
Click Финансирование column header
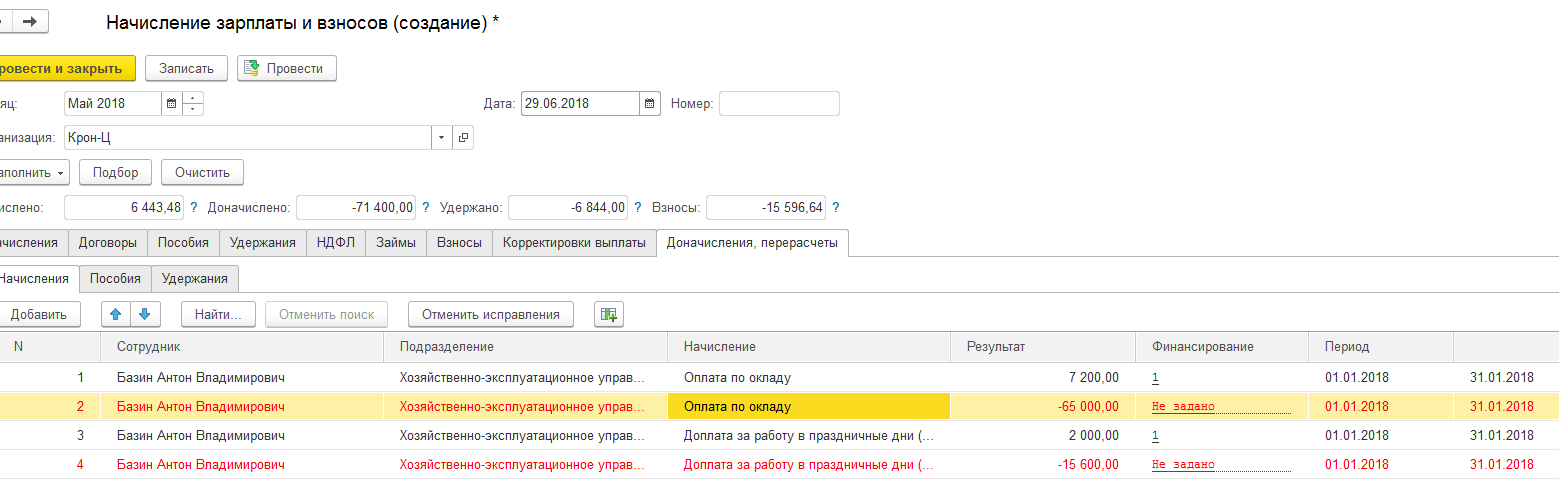click(x=1222, y=347)
